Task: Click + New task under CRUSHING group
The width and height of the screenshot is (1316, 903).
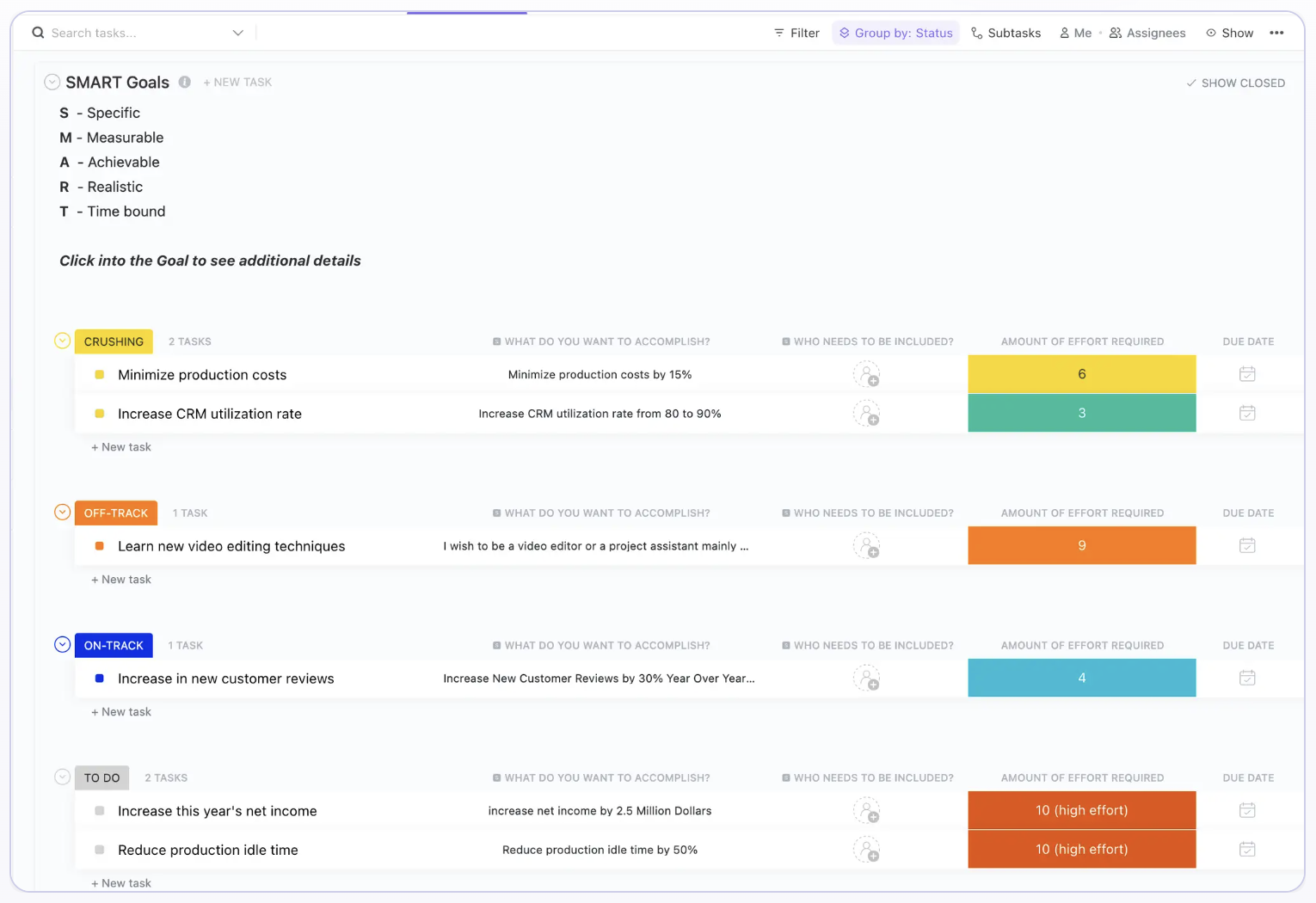Action: click(121, 447)
